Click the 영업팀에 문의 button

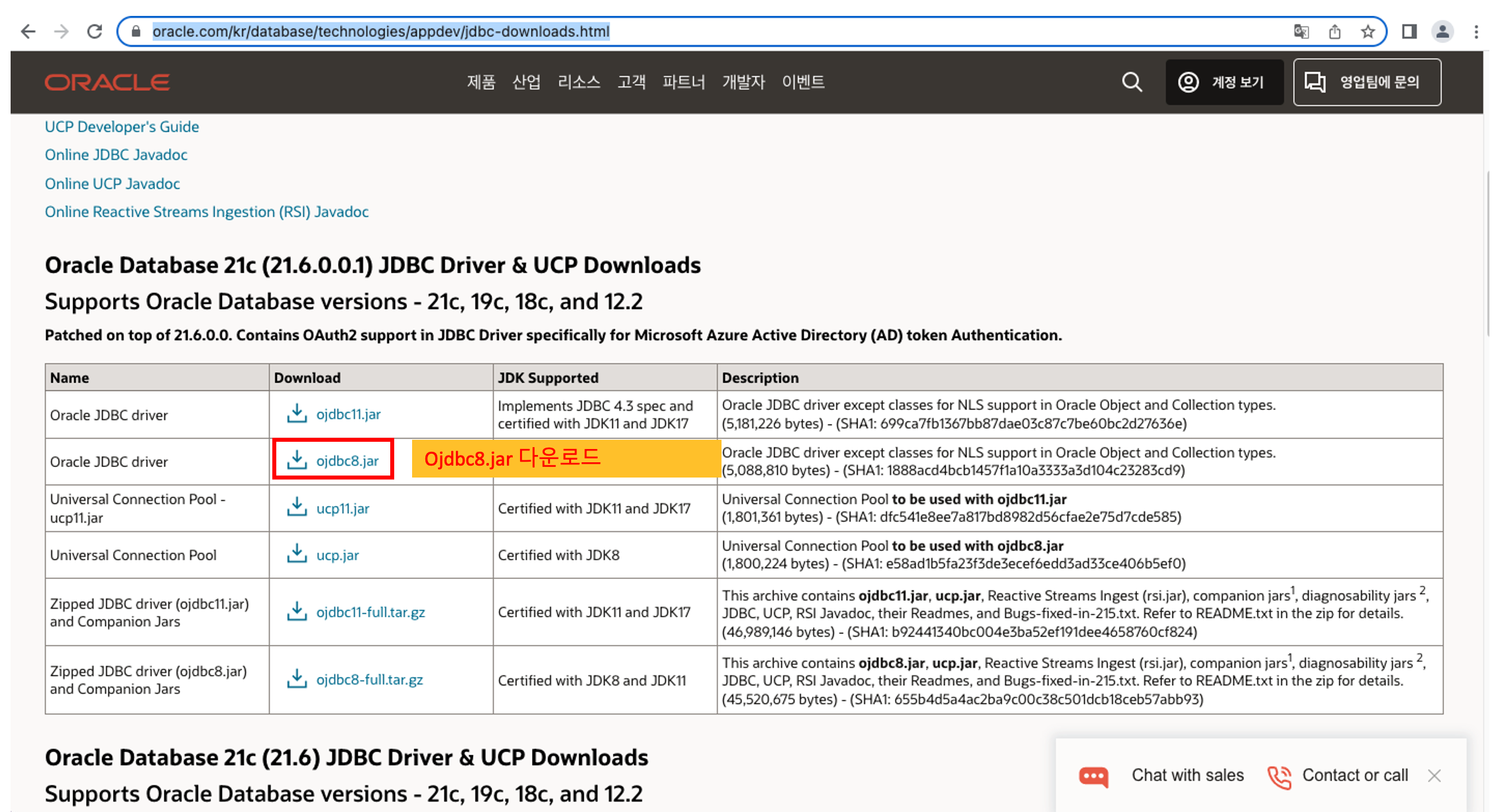[1367, 82]
